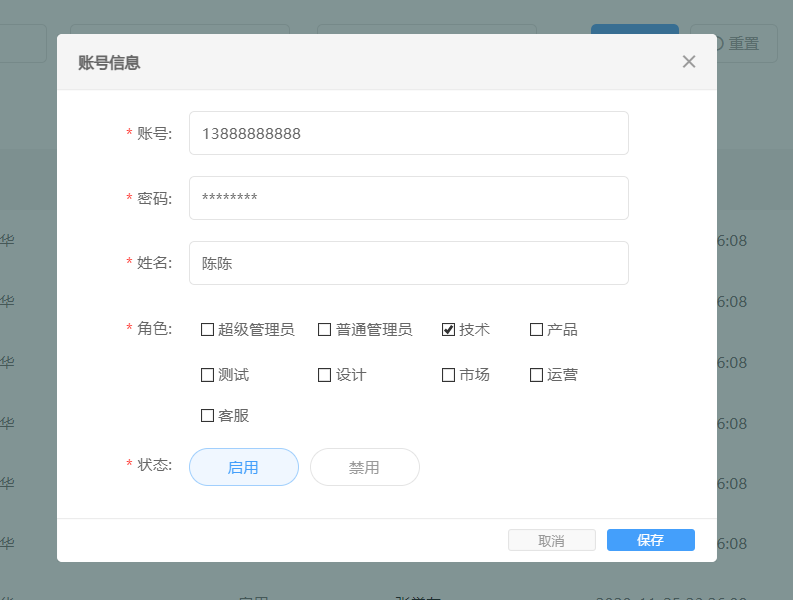
Task: Check the 普通管理员 role checkbox
Action: coord(324,330)
